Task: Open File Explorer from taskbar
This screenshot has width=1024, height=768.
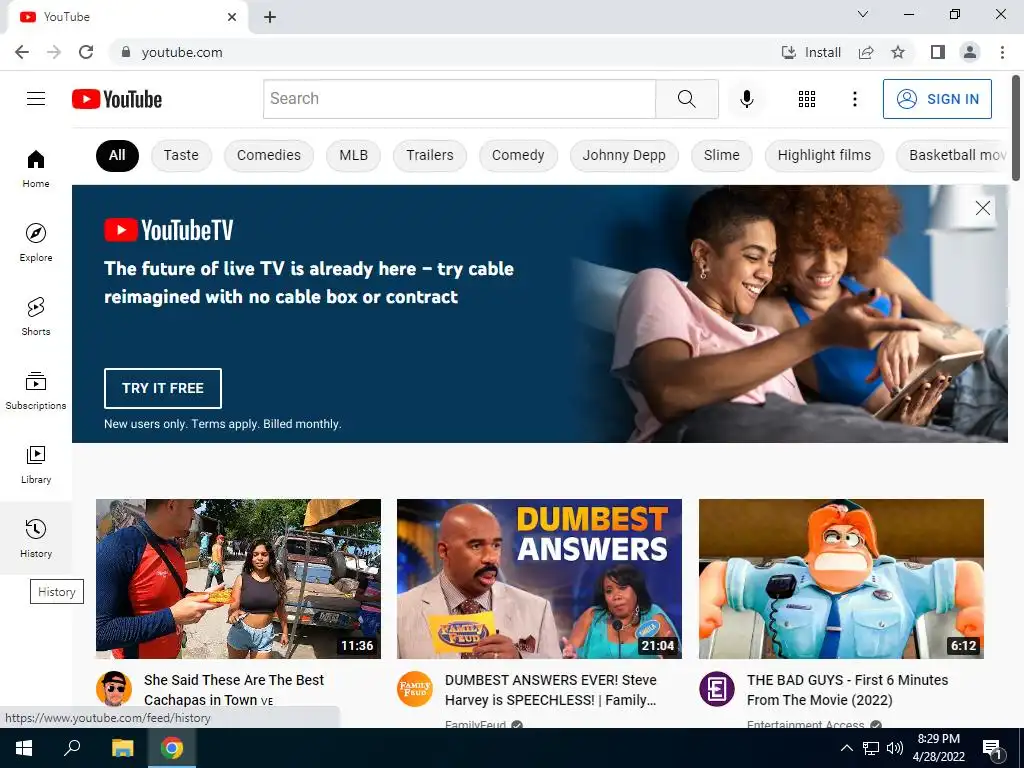Action: point(122,748)
